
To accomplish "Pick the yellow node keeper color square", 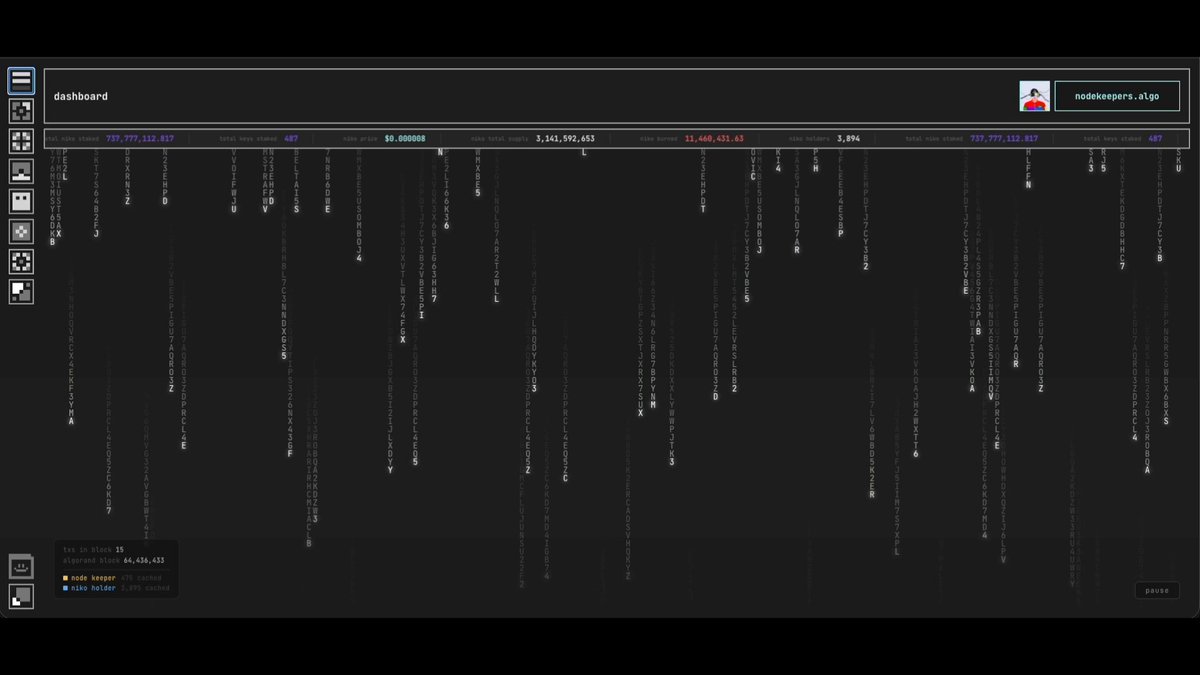I will [65, 578].
